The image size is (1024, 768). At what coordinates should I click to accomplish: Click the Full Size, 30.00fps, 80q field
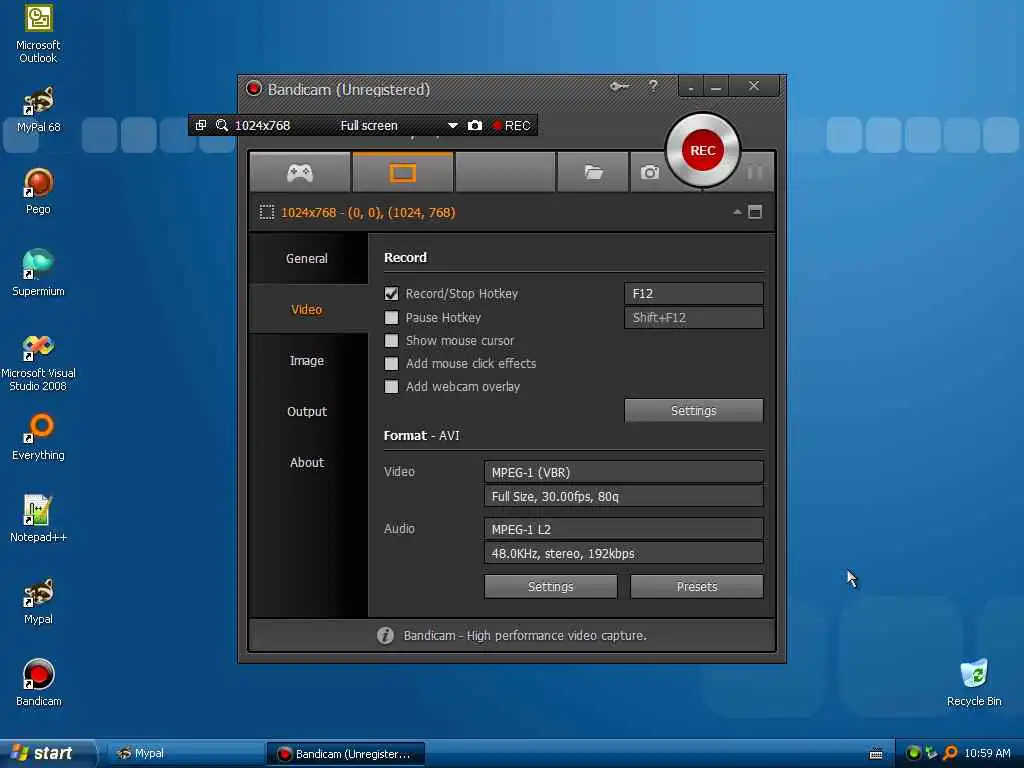[x=624, y=496]
